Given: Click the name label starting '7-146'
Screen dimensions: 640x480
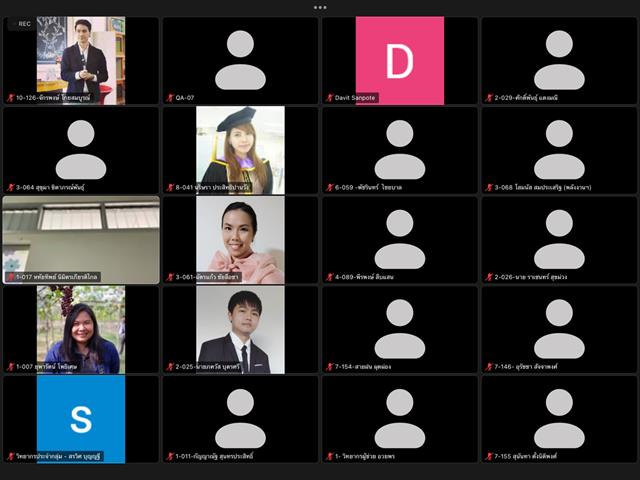Looking at the screenshot, I should pos(526,367).
